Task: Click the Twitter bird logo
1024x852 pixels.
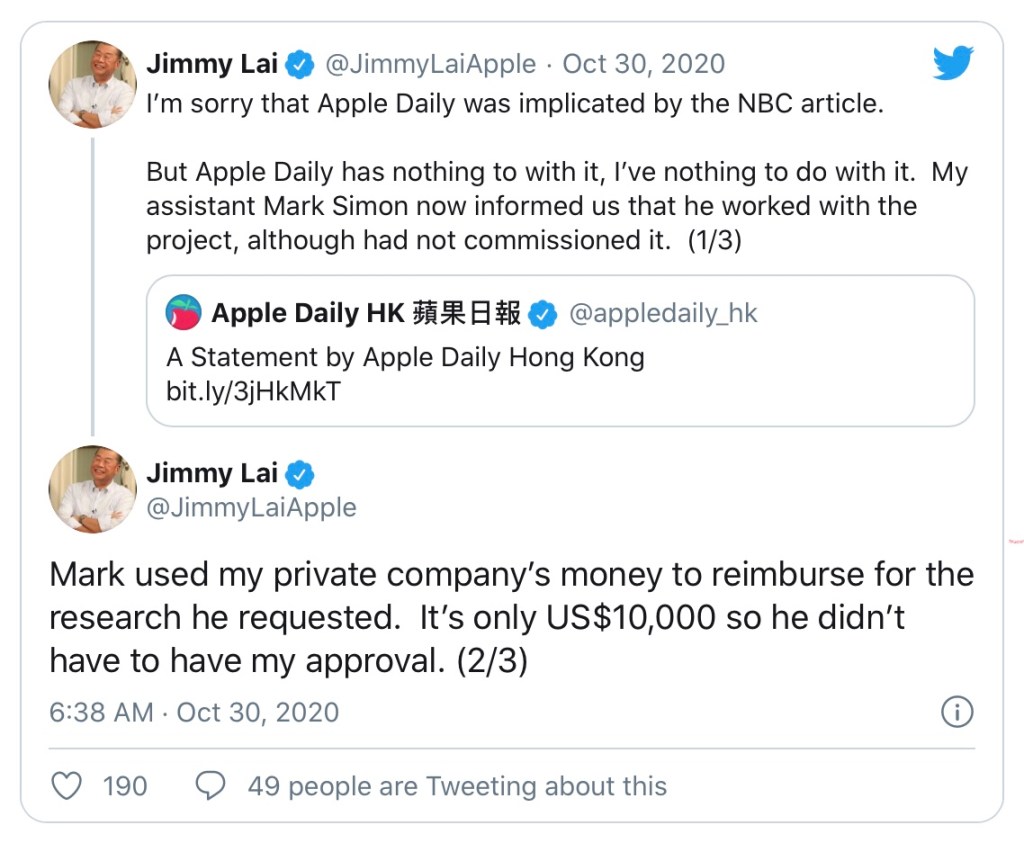Action: tap(952, 64)
